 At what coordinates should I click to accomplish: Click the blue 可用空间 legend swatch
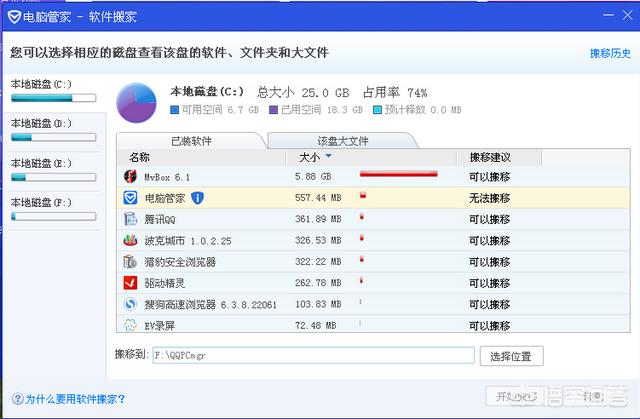175,110
